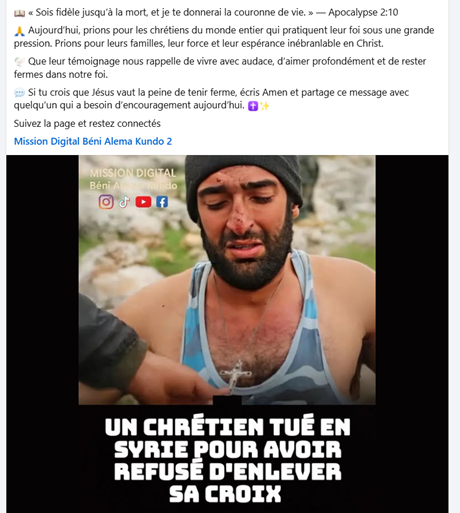Click the 'Aujourd'hui, prions pour les chrétiens' paragraph
This screenshot has width=460, height=513.
(x=224, y=37)
